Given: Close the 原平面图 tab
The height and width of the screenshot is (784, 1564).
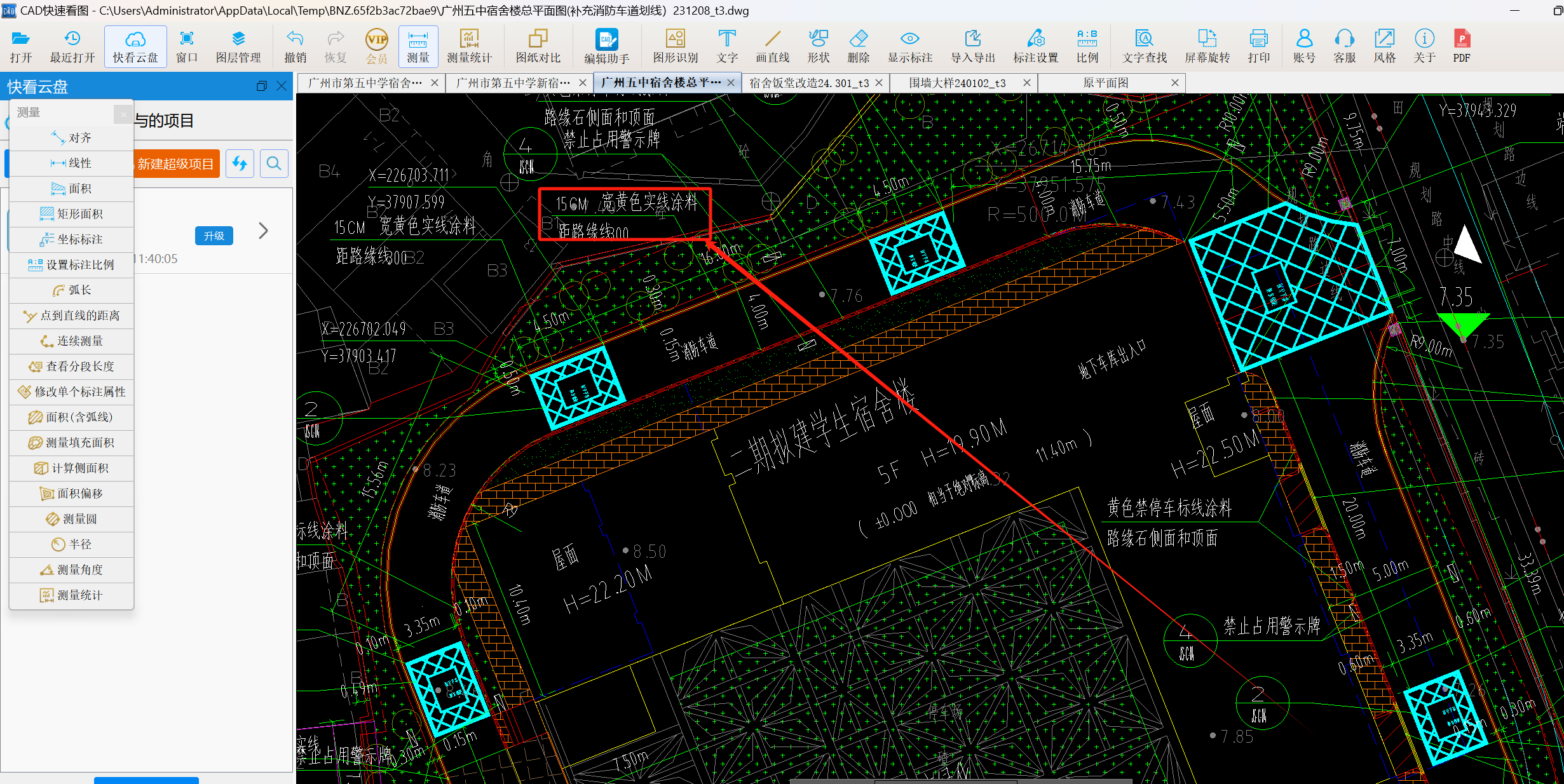Looking at the screenshot, I should pos(1175,83).
